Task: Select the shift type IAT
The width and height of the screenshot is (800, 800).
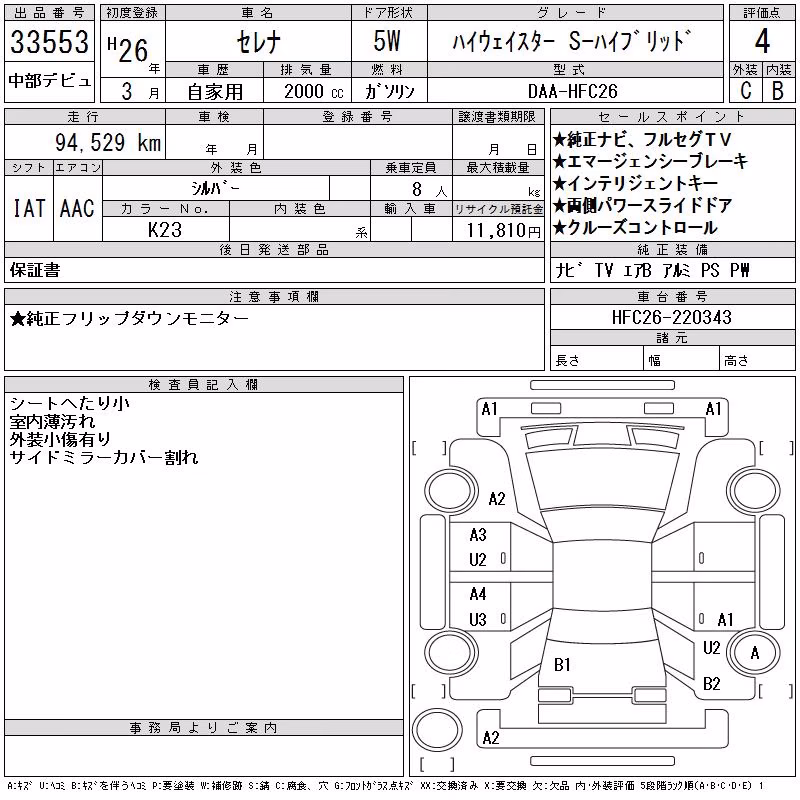Action: click(x=29, y=208)
